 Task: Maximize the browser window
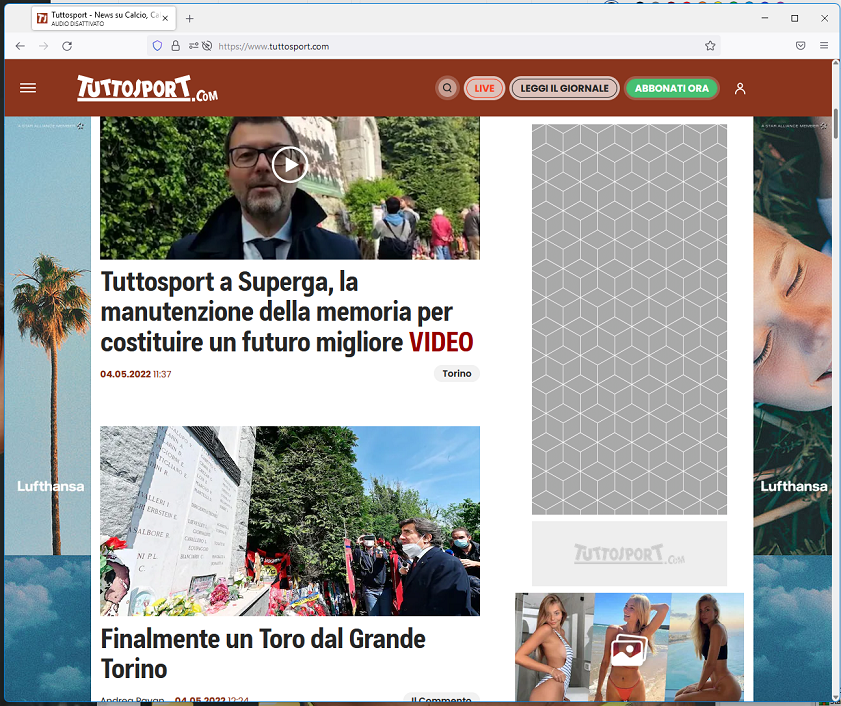[794, 18]
